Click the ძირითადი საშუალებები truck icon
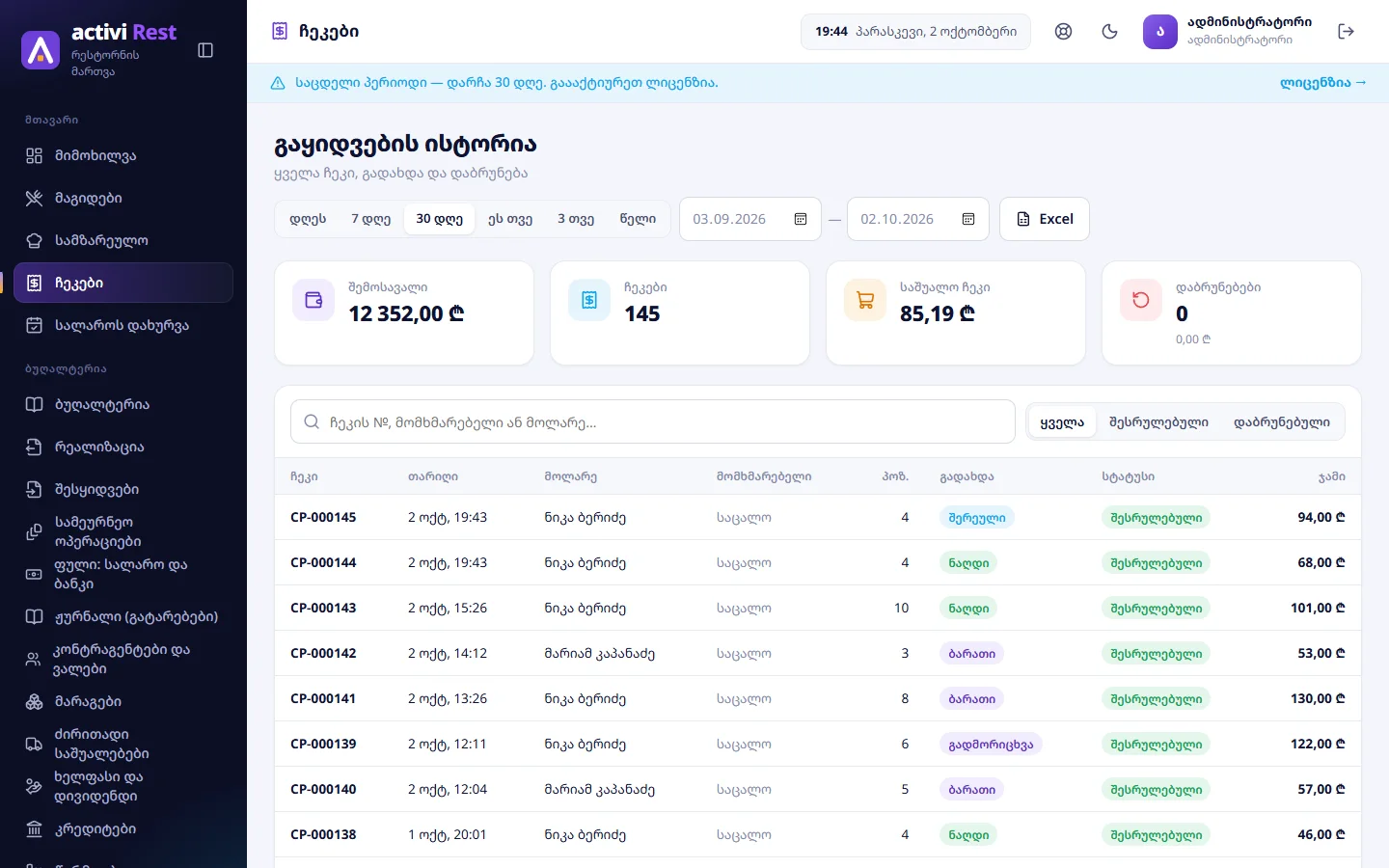This screenshot has height=868, width=1389. [x=35, y=744]
